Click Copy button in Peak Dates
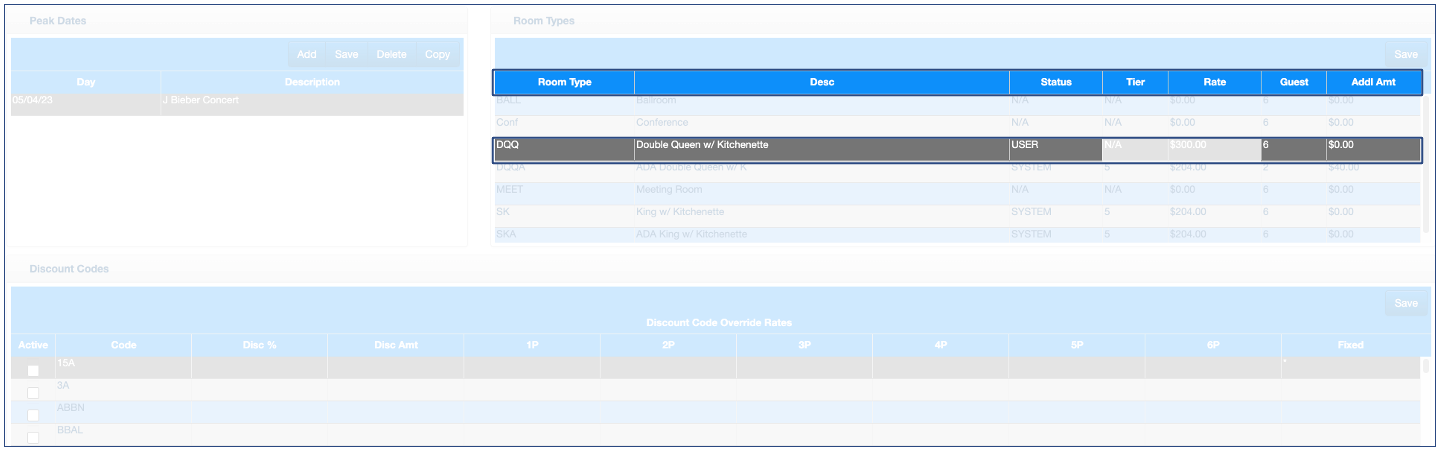Viewport: 1440px width, 451px height. pos(437,55)
